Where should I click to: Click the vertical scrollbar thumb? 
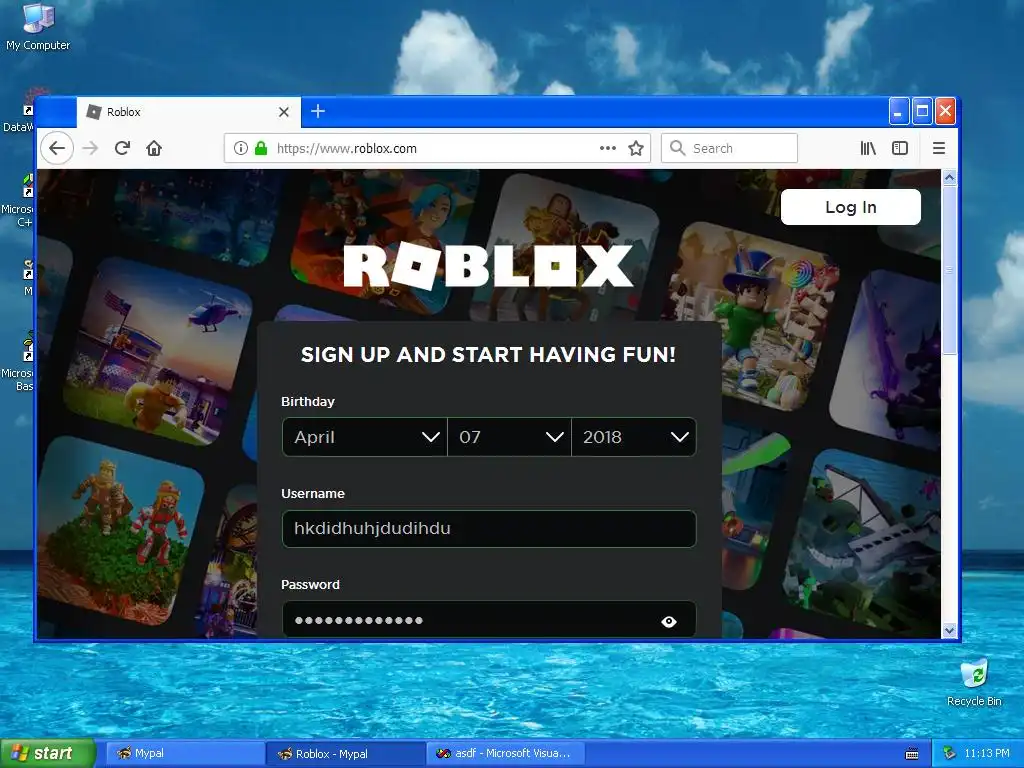pyautogui.click(x=950, y=270)
